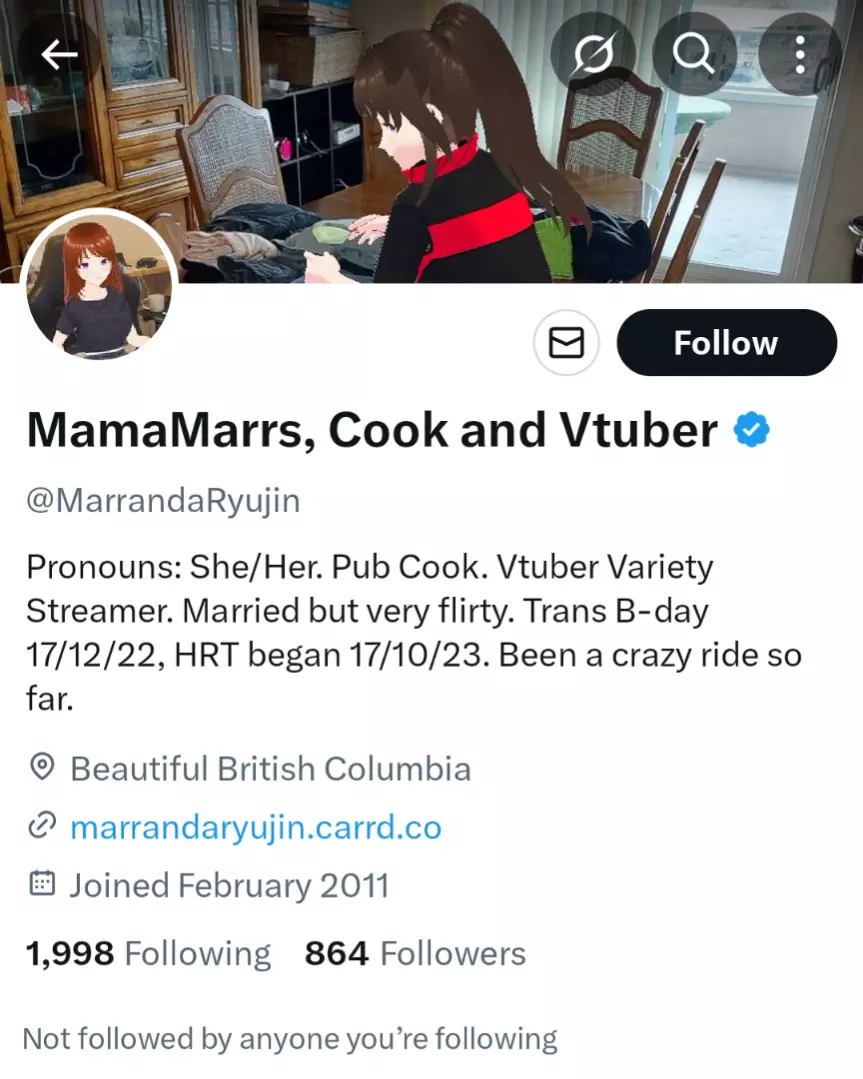
Task: Follow MamaMarrs with the Follow button
Action: point(726,343)
